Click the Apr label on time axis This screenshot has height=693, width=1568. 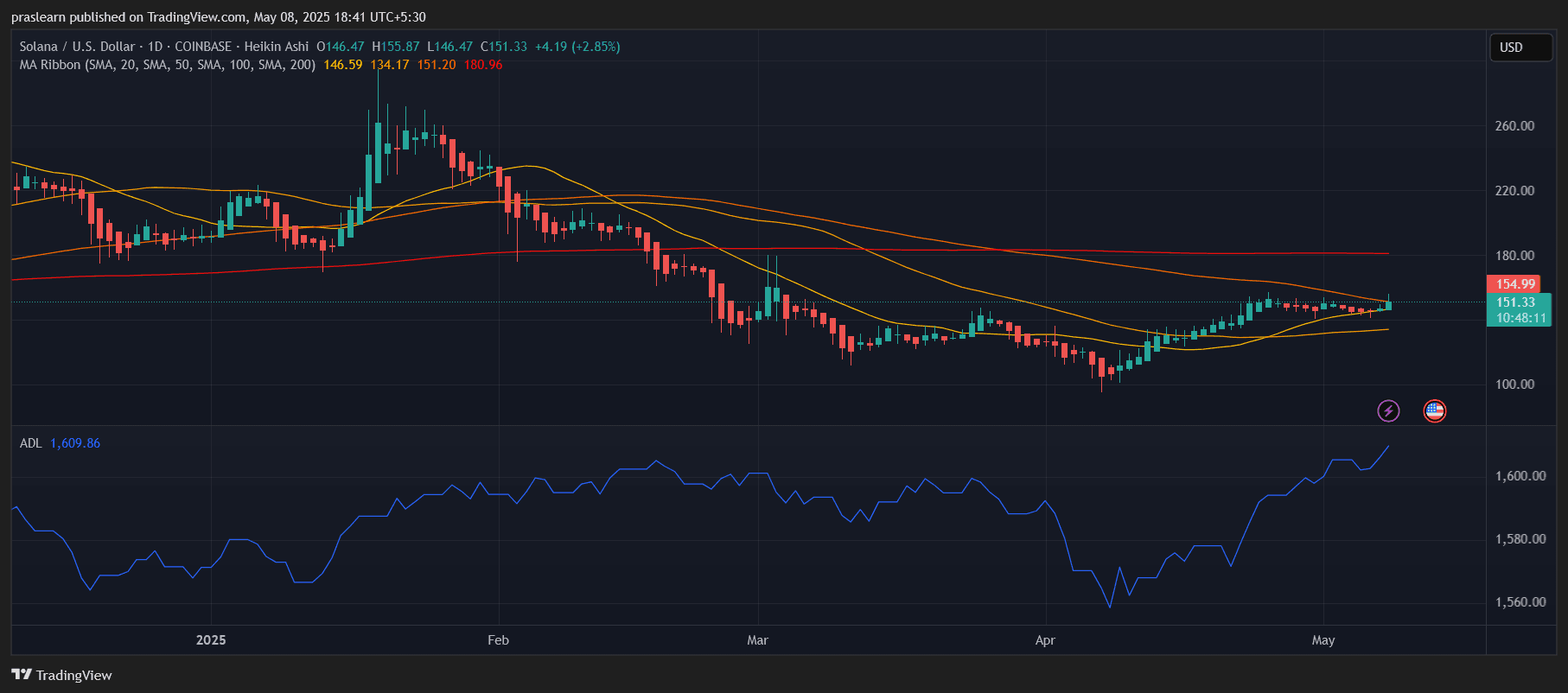[1045, 640]
